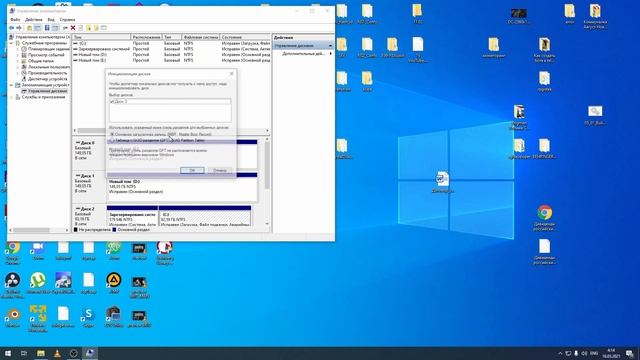Open File Explorer from the taskbar
The height and width of the screenshot is (360, 640).
tap(40, 353)
